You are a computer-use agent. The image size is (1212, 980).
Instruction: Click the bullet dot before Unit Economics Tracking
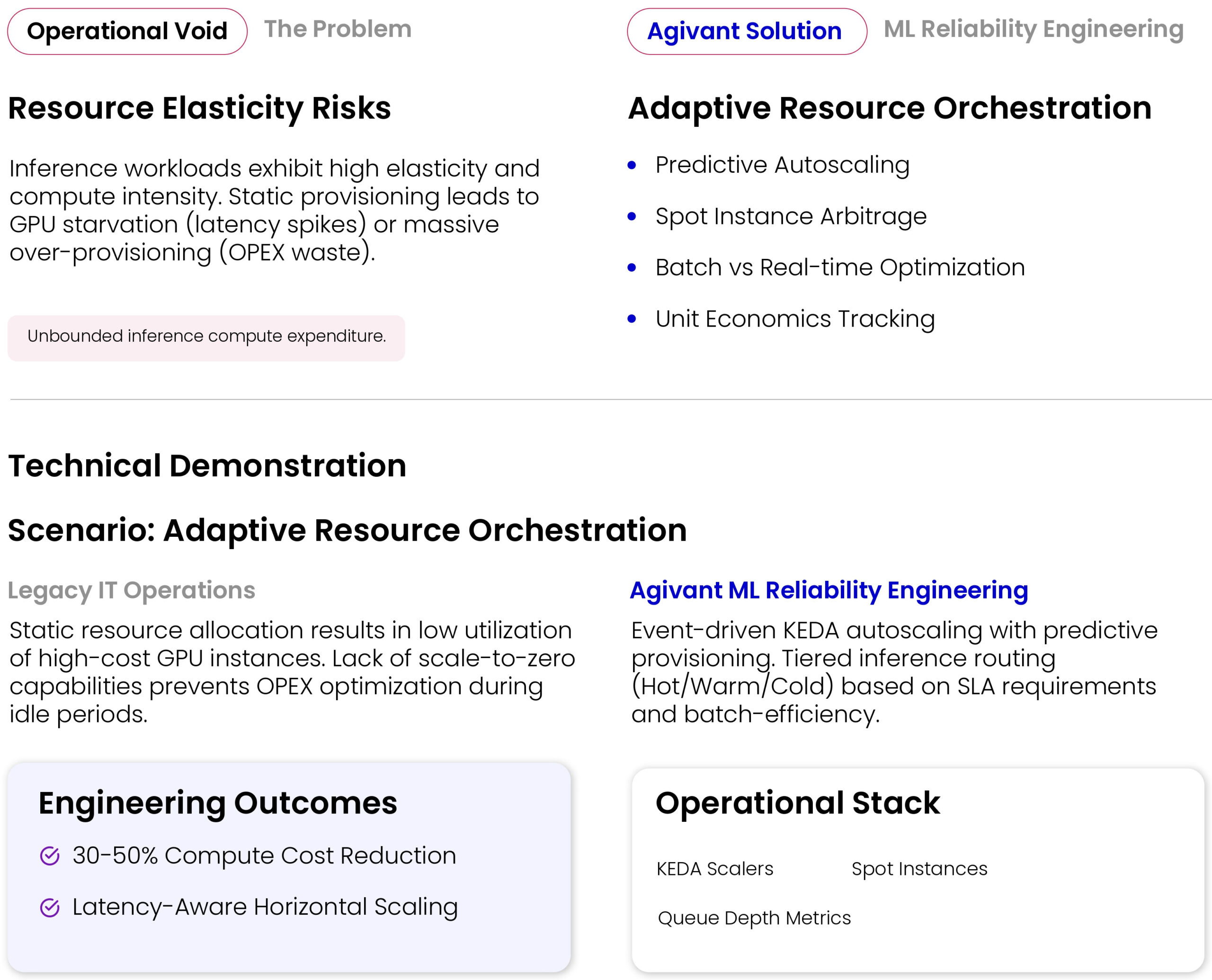coord(632,319)
